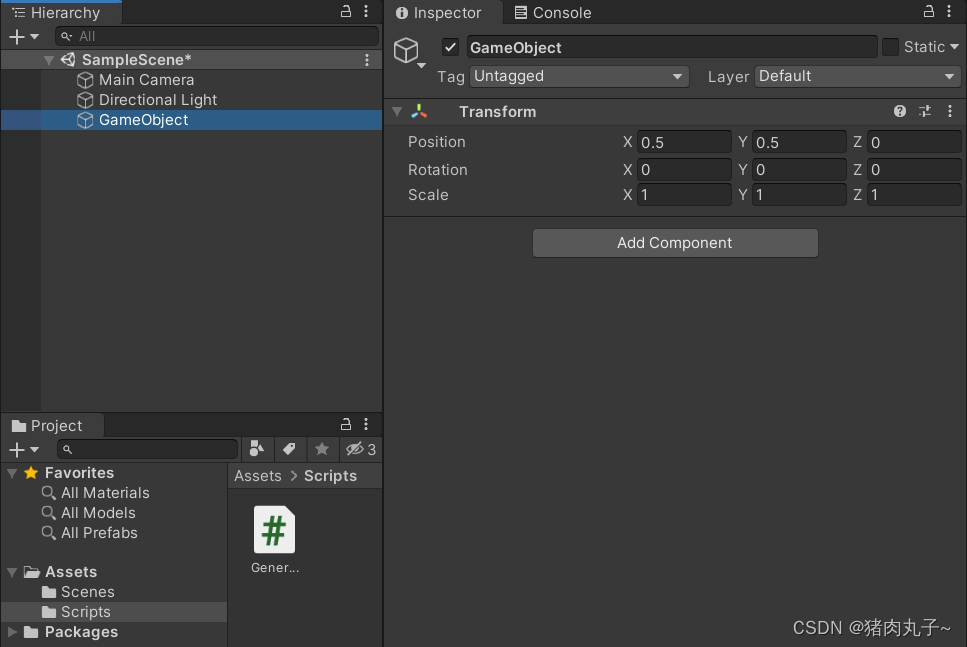Open the Transform component kebab menu
Image resolution: width=967 pixels, height=647 pixels.
949,111
